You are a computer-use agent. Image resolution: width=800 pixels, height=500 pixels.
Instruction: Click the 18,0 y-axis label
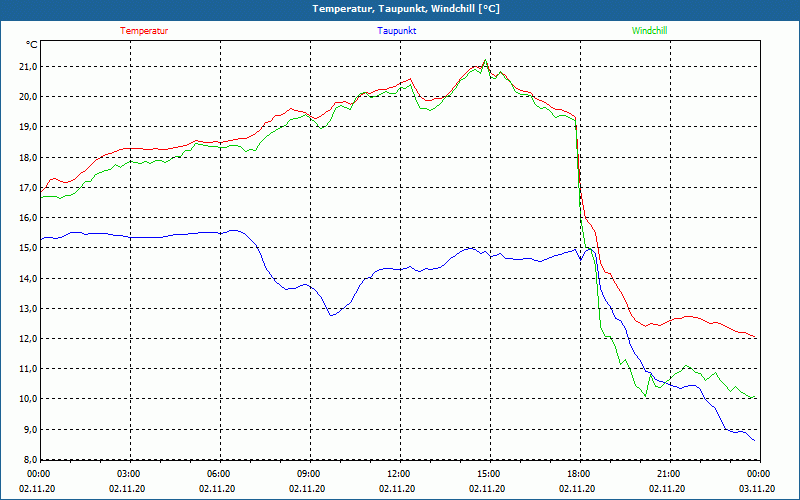pos(28,158)
